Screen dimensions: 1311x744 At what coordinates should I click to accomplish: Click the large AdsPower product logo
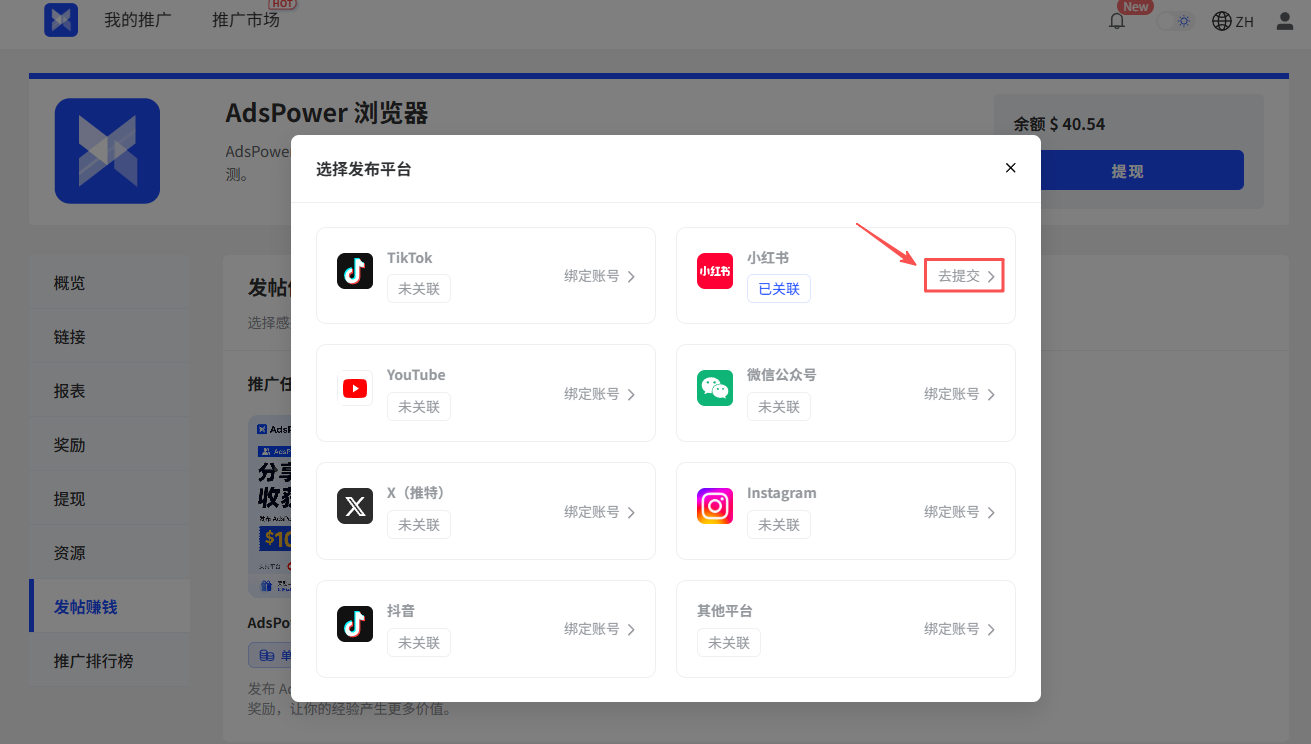click(x=107, y=151)
